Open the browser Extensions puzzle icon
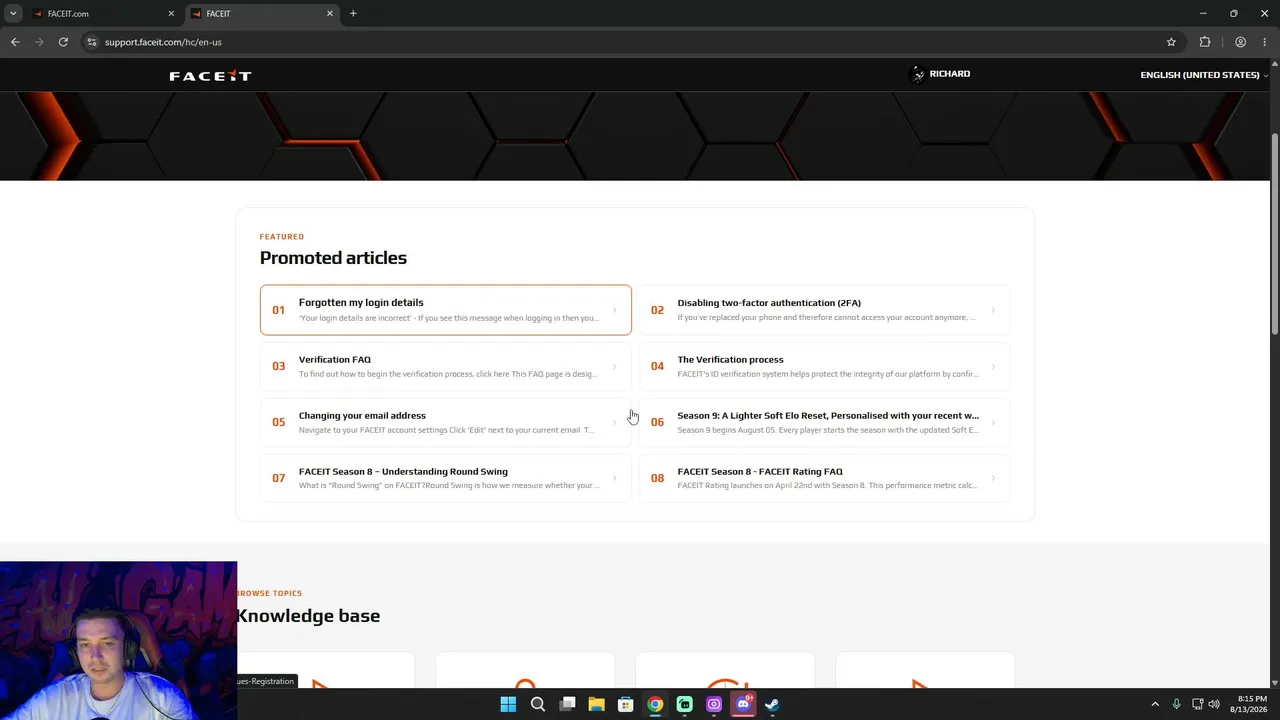This screenshot has width=1280, height=720. coord(1205,42)
